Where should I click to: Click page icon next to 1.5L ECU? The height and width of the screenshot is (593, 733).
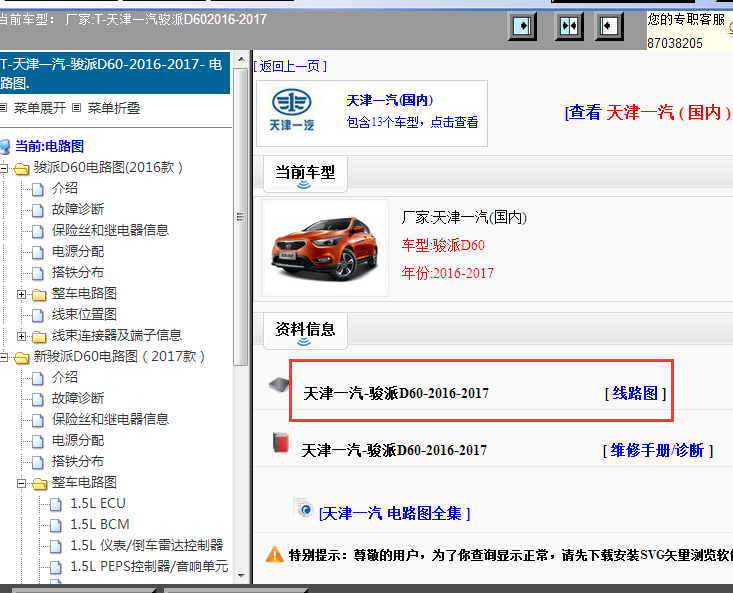pyautogui.click(x=56, y=504)
